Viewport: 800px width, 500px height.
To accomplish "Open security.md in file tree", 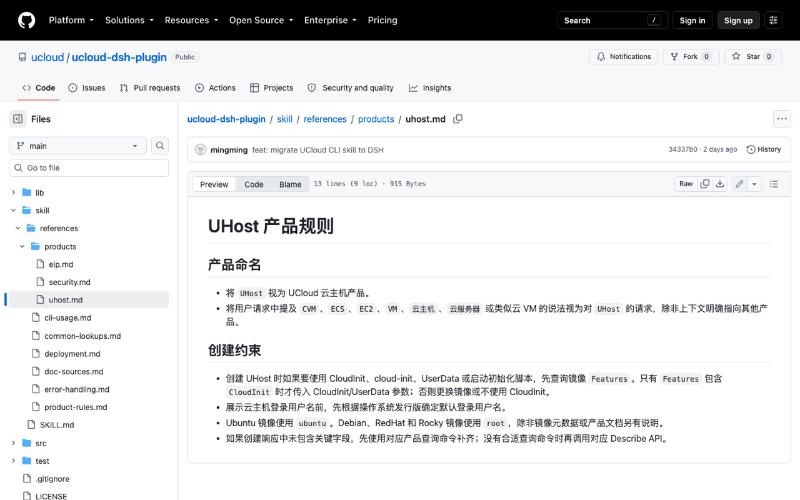I will (69, 282).
